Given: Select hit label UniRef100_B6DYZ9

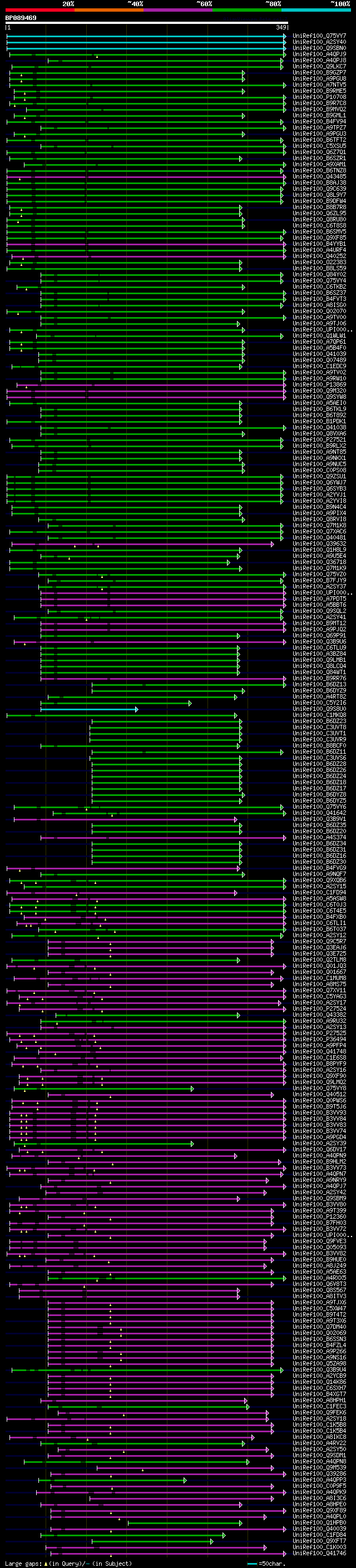Looking at the screenshot, I should (319, 690).
